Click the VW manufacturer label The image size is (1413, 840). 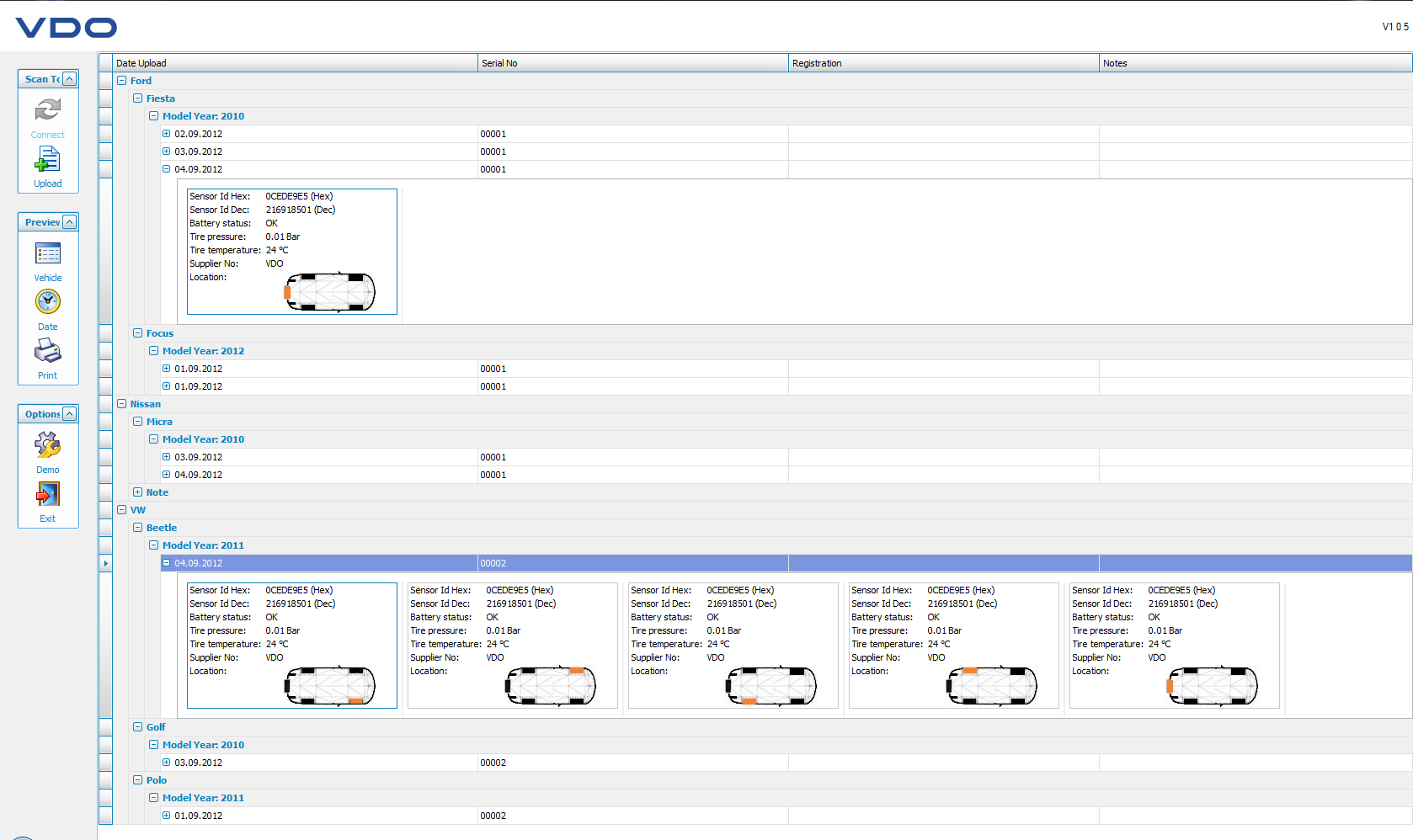[138, 510]
